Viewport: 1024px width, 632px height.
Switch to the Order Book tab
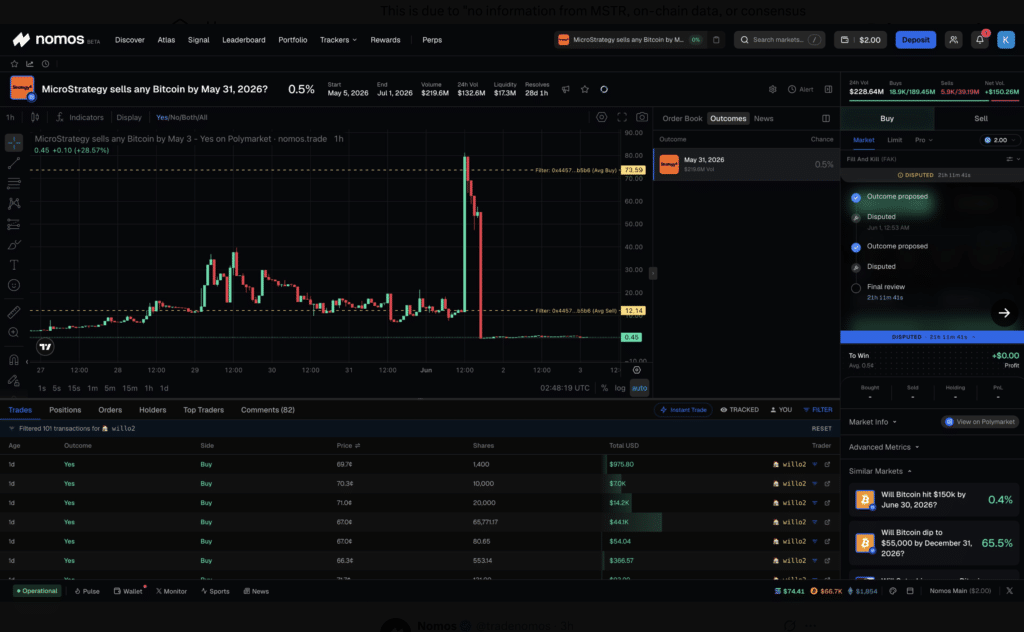[x=682, y=118]
